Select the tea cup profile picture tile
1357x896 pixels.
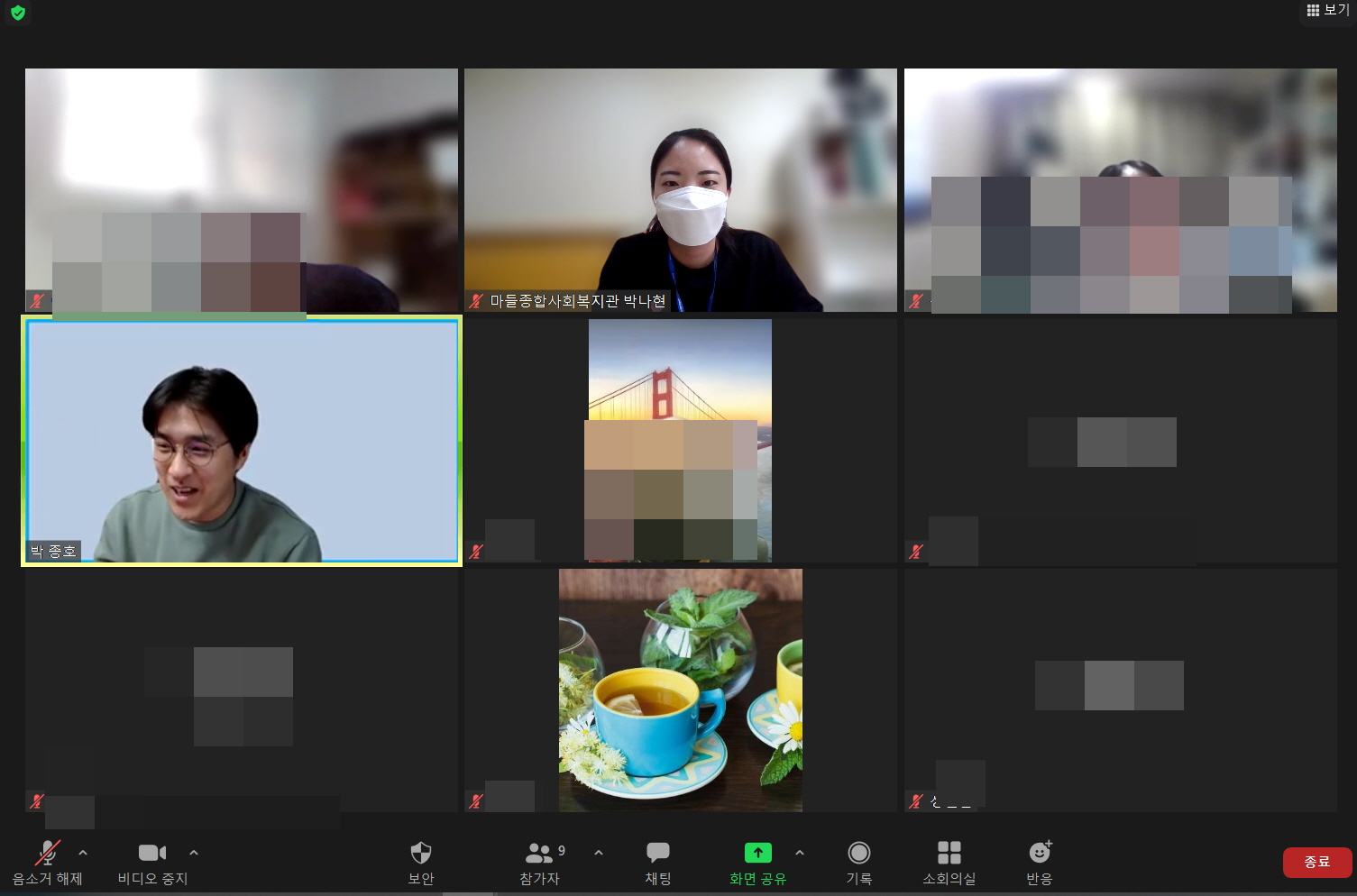680,690
